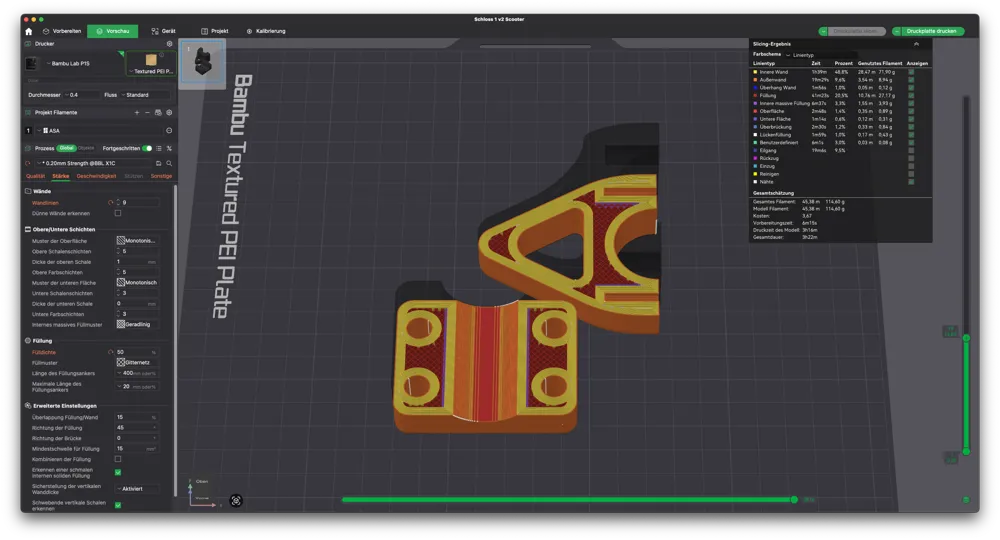Screen dimensions: 1000x540
Task: Hide Nähte seams checkbox
Action: coord(911,182)
